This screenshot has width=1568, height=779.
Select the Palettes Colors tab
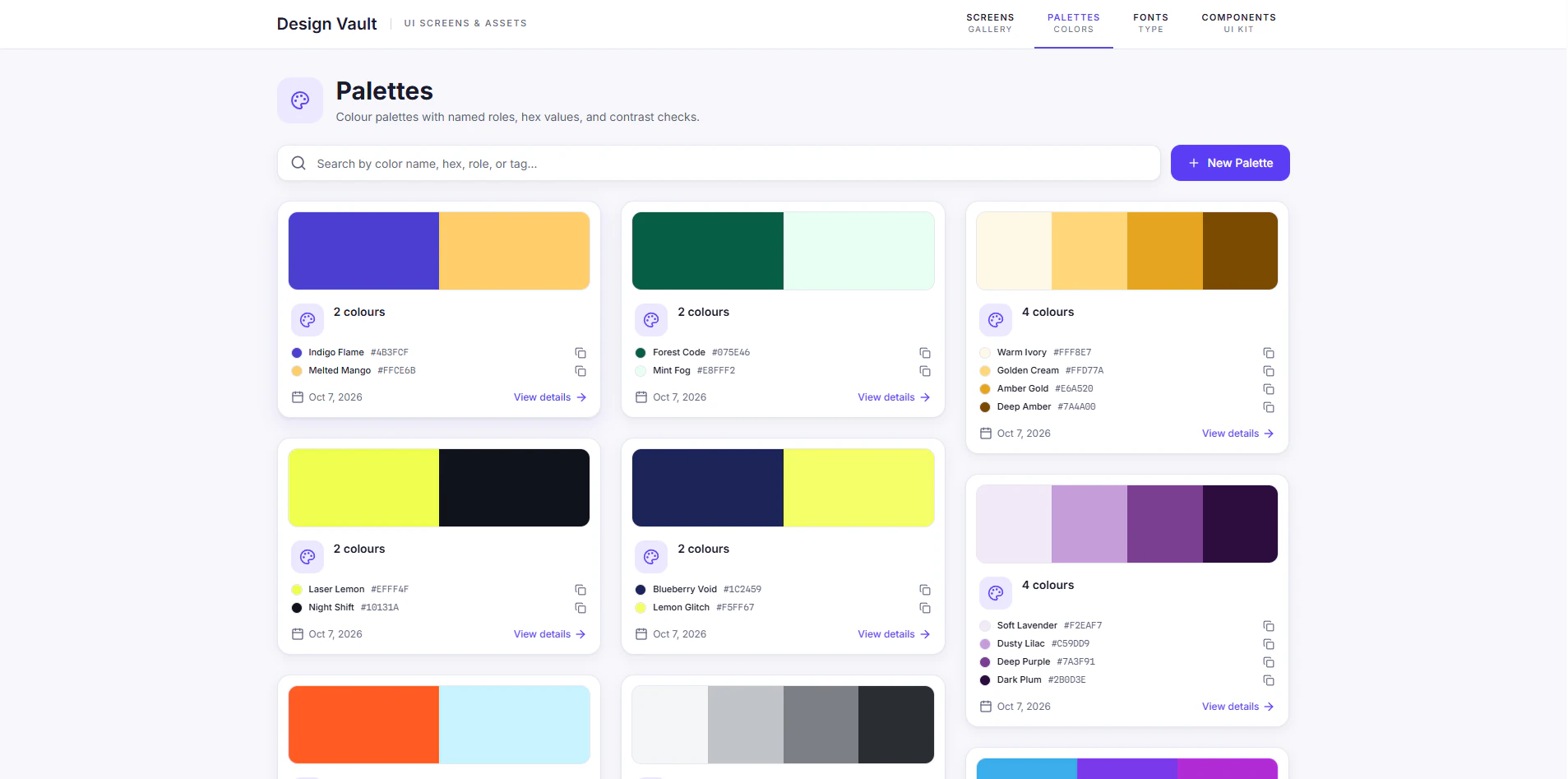(x=1073, y=23)
